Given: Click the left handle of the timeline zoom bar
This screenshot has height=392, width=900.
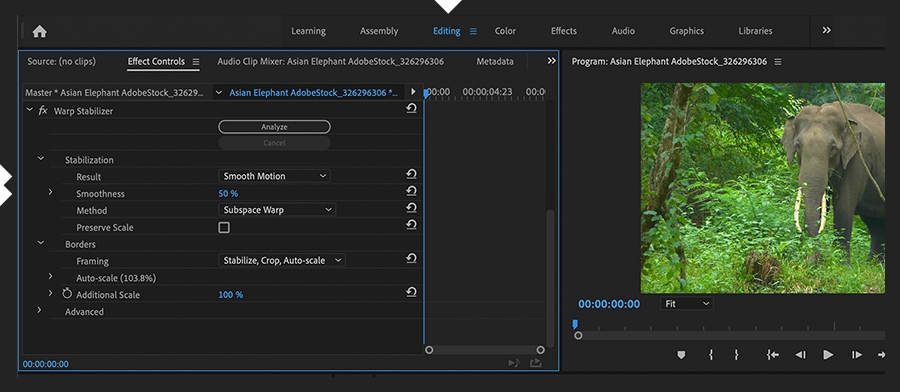Looking at the screenshot, I should [x=429, y=350].
